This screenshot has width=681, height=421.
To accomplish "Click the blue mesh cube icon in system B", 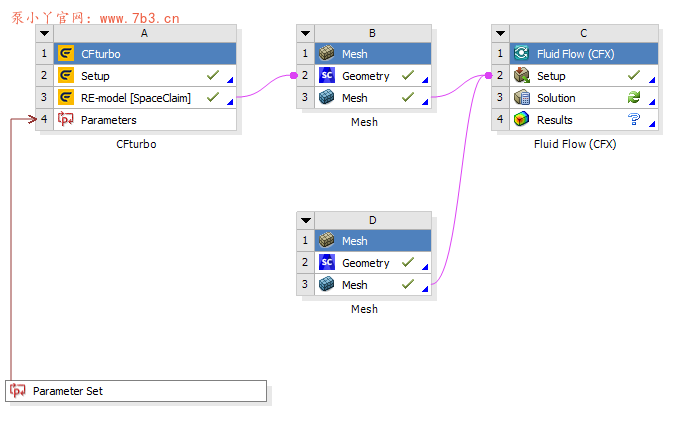I will 327,97.
